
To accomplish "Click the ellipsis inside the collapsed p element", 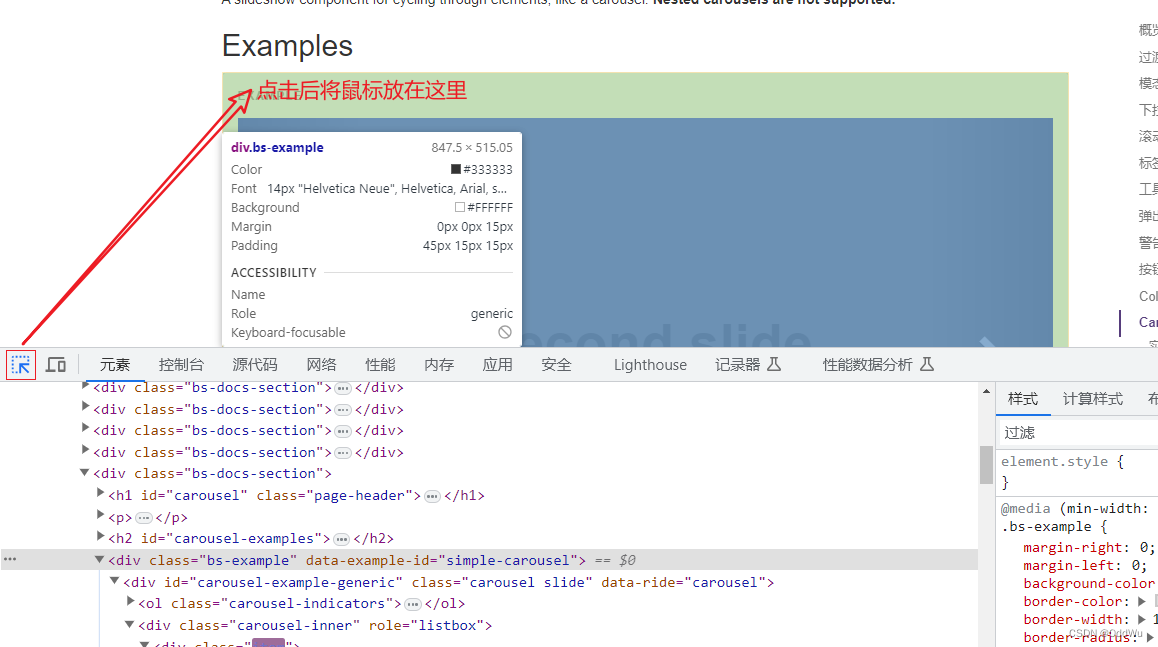I will click(x=143, y=516).
